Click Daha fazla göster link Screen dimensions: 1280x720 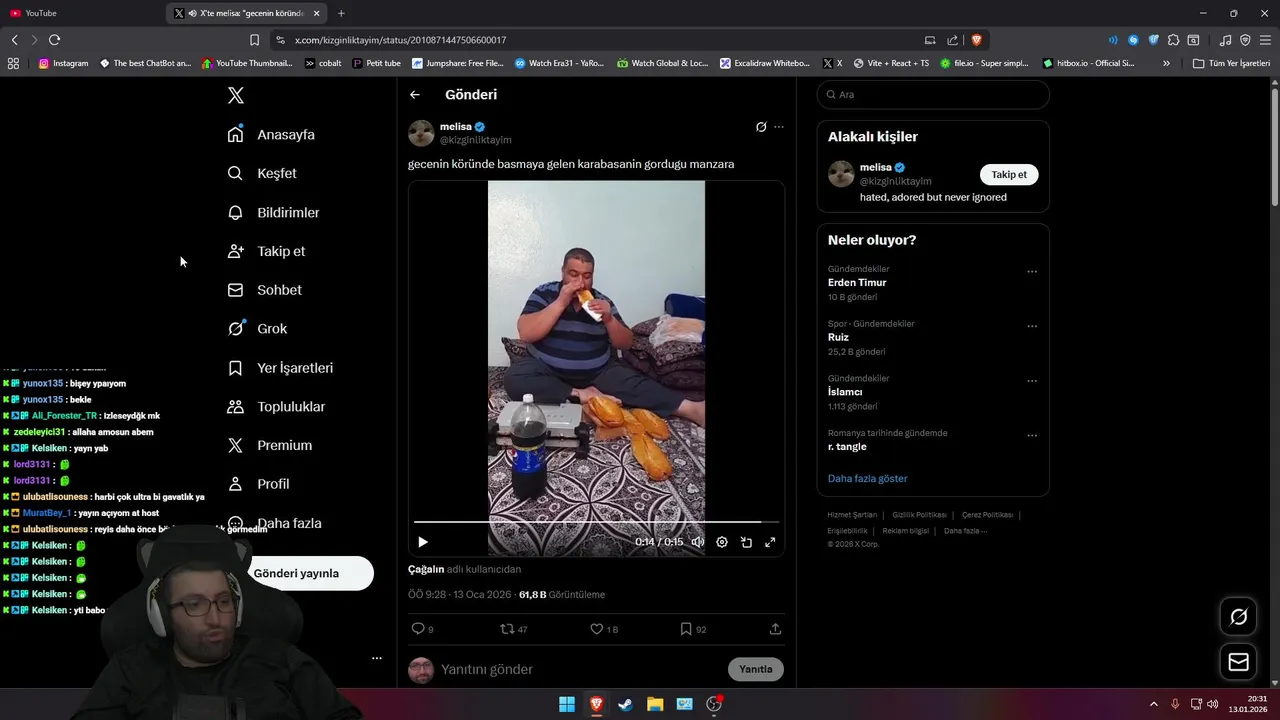pos(867,478)
